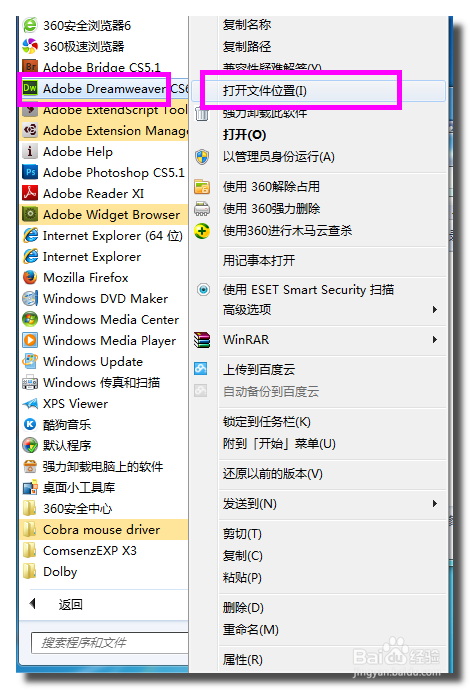
Task: Select 复制名称 in the context menu
Action: click(x=247, y=25)
